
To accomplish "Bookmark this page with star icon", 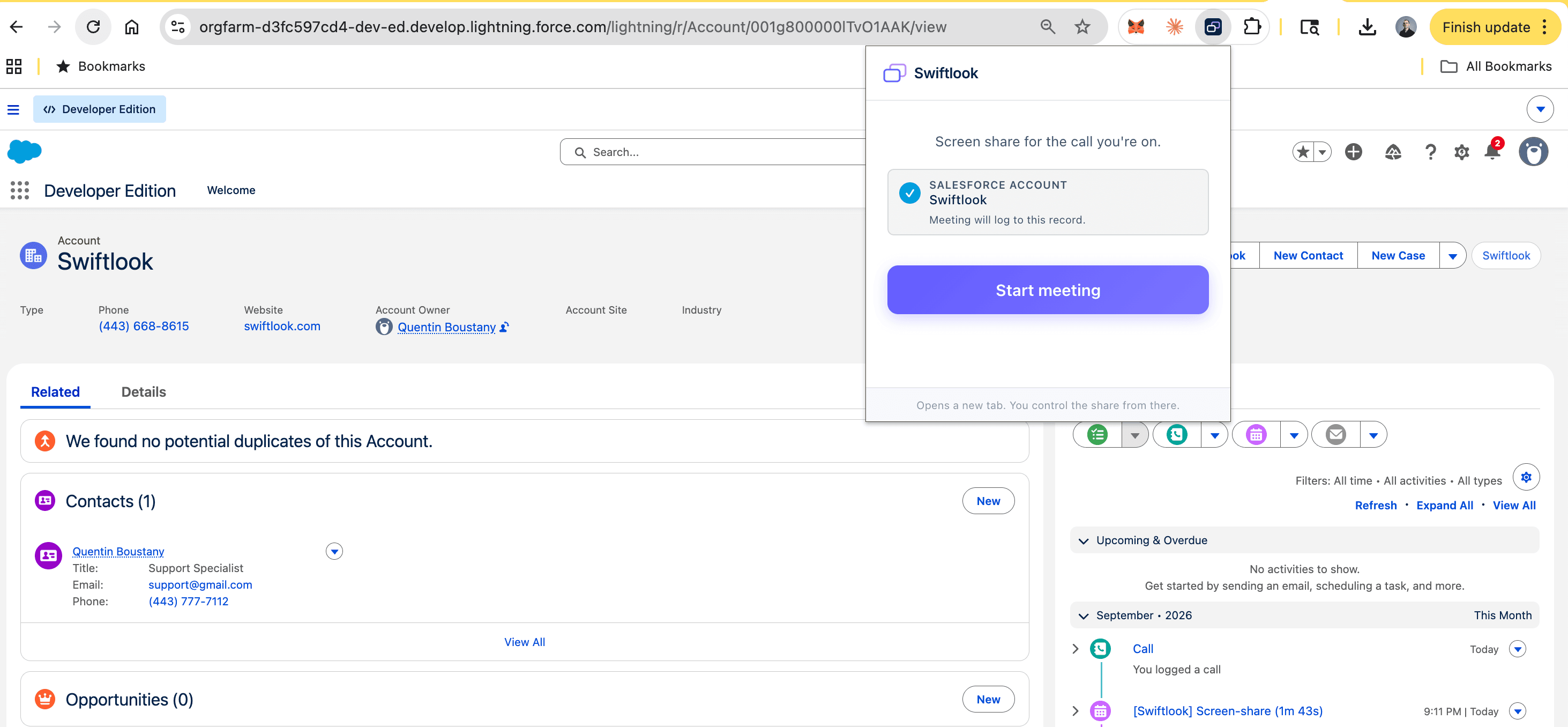I will (1081, 27).
